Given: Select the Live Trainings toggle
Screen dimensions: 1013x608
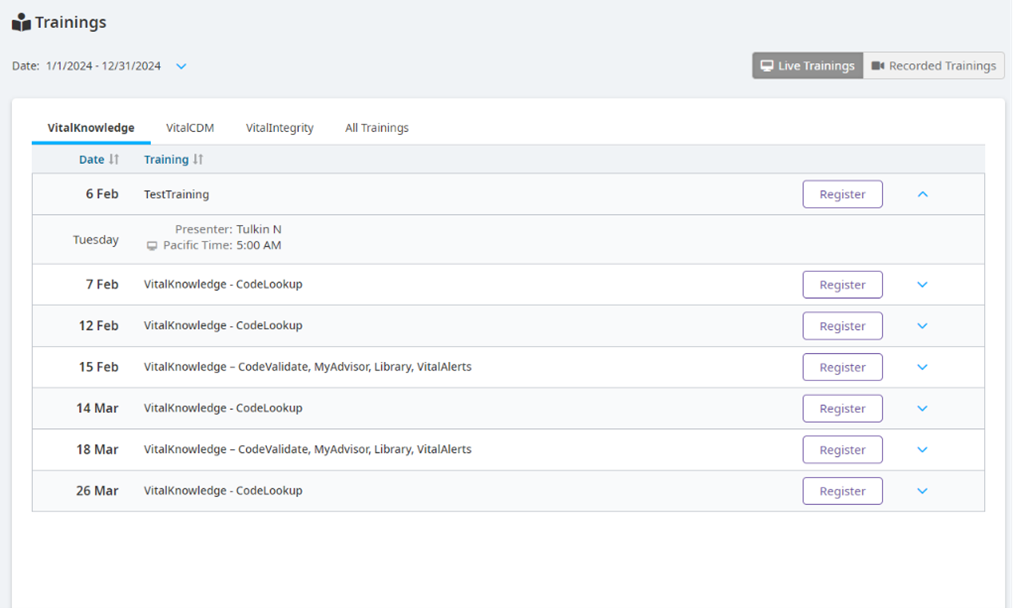Looking at the screenshot, I should [807, 65].
